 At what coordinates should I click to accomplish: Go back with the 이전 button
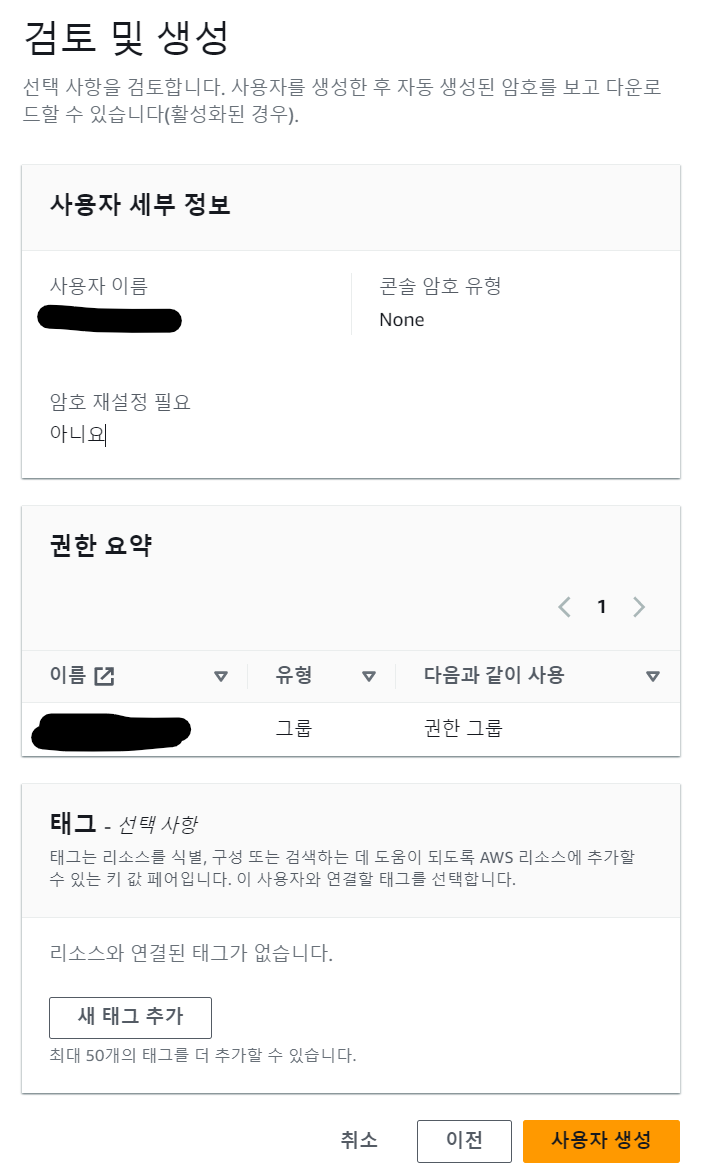(464, 1140)
